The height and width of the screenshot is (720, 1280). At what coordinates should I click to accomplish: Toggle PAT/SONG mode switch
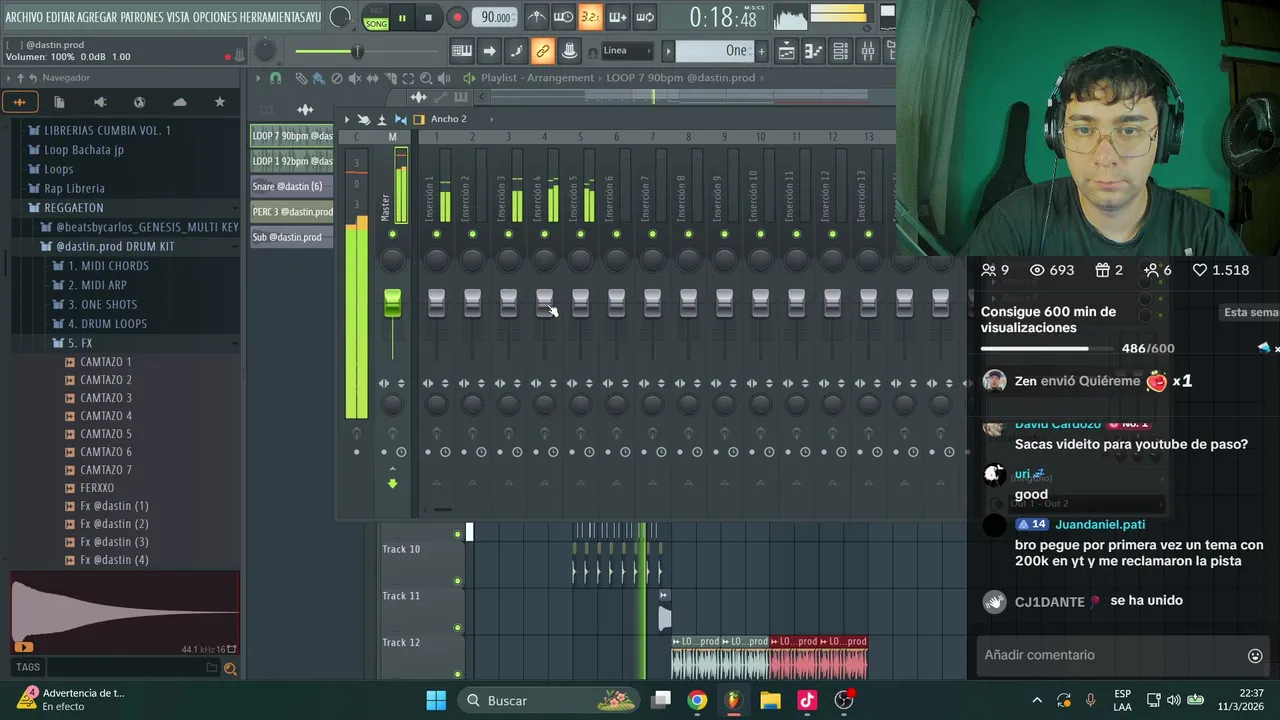pos(376,17)
